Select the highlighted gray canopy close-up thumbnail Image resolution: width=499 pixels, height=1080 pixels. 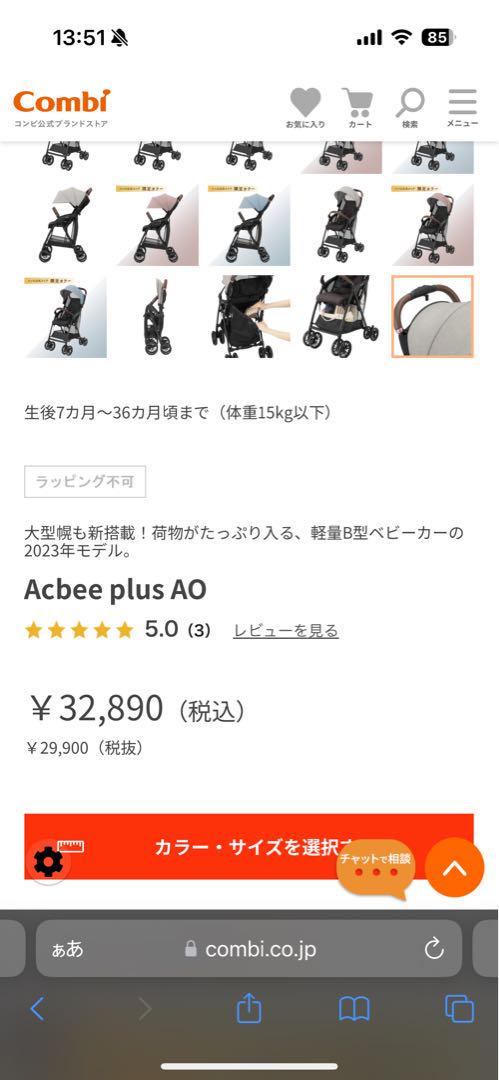(433, 317)
